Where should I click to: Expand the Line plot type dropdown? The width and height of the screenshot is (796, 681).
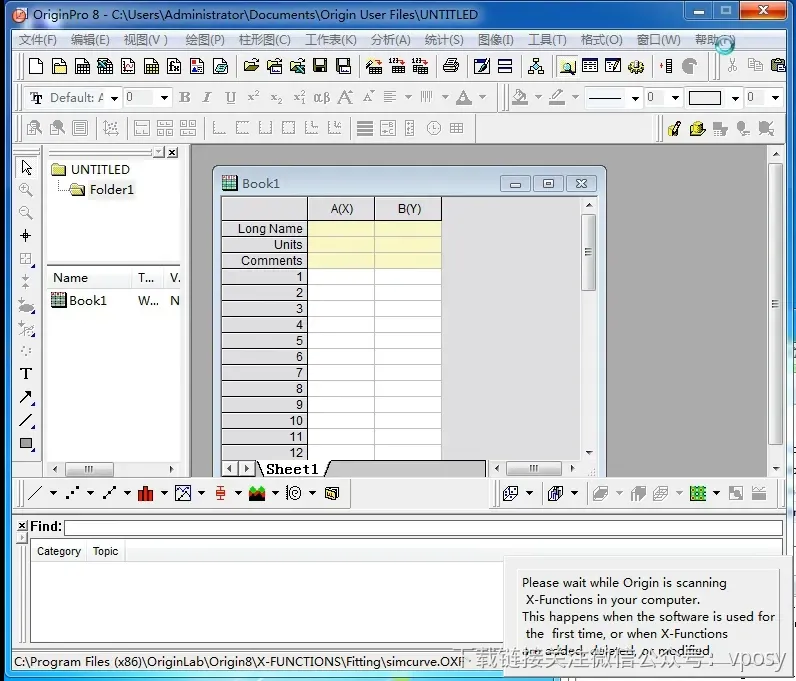[x=53, y=493]
